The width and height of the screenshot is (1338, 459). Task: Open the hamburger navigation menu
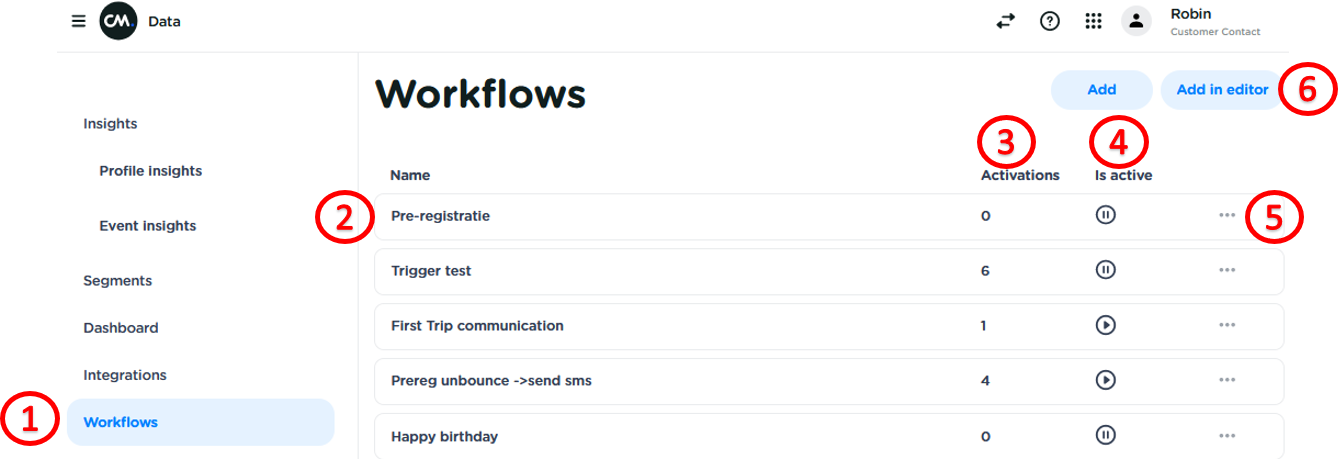[x=79, y=21]
